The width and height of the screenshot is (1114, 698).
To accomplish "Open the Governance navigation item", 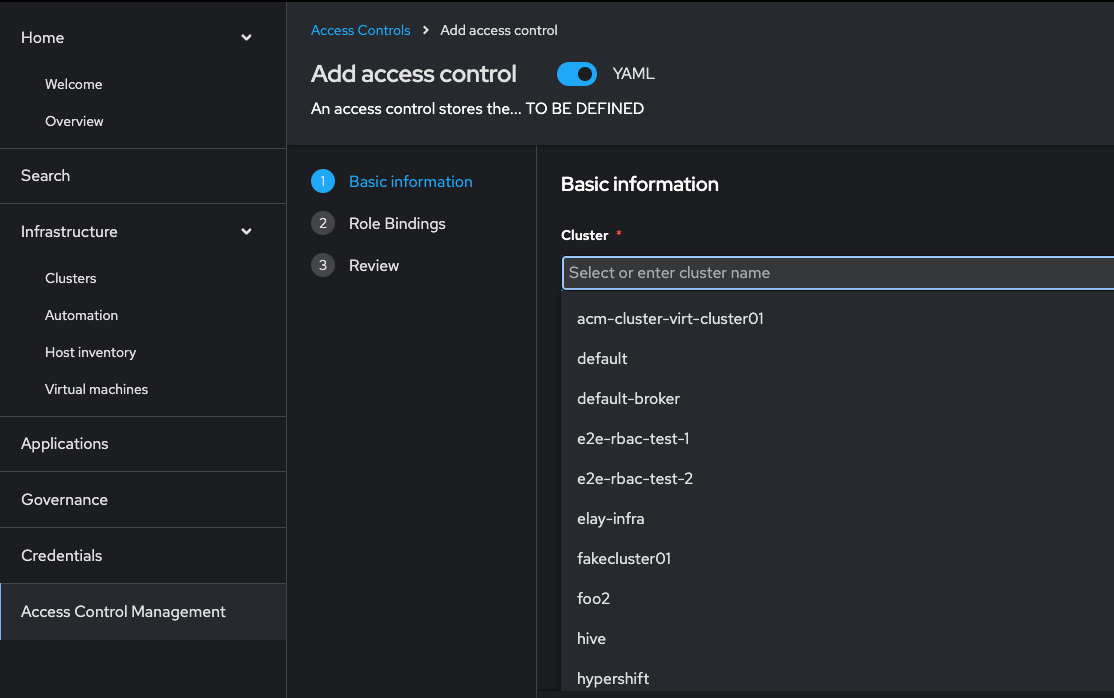I will coord(64,500).
